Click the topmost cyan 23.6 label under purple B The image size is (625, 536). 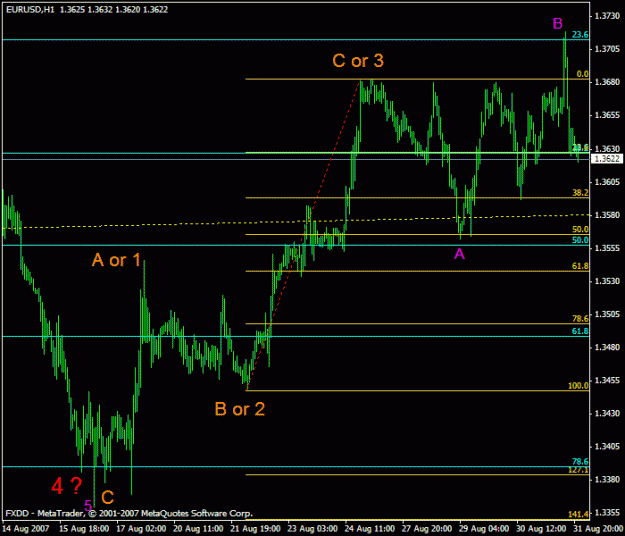pos(580,35)
